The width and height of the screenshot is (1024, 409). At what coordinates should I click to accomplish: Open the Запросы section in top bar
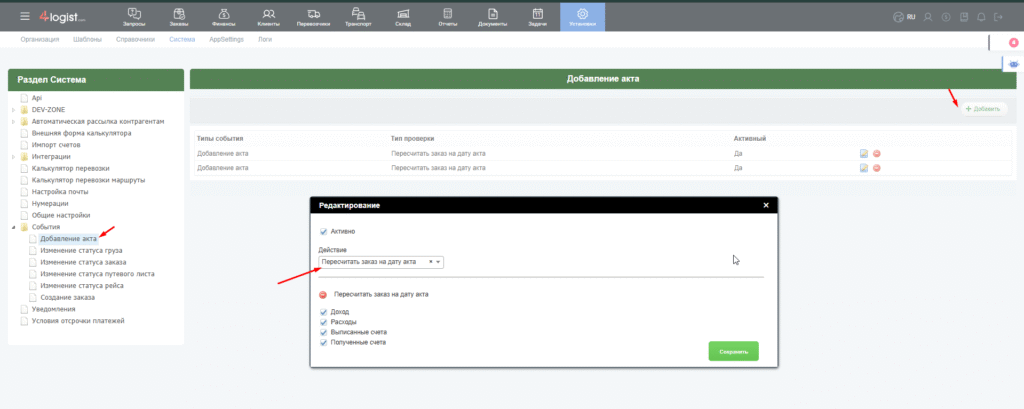134,16
